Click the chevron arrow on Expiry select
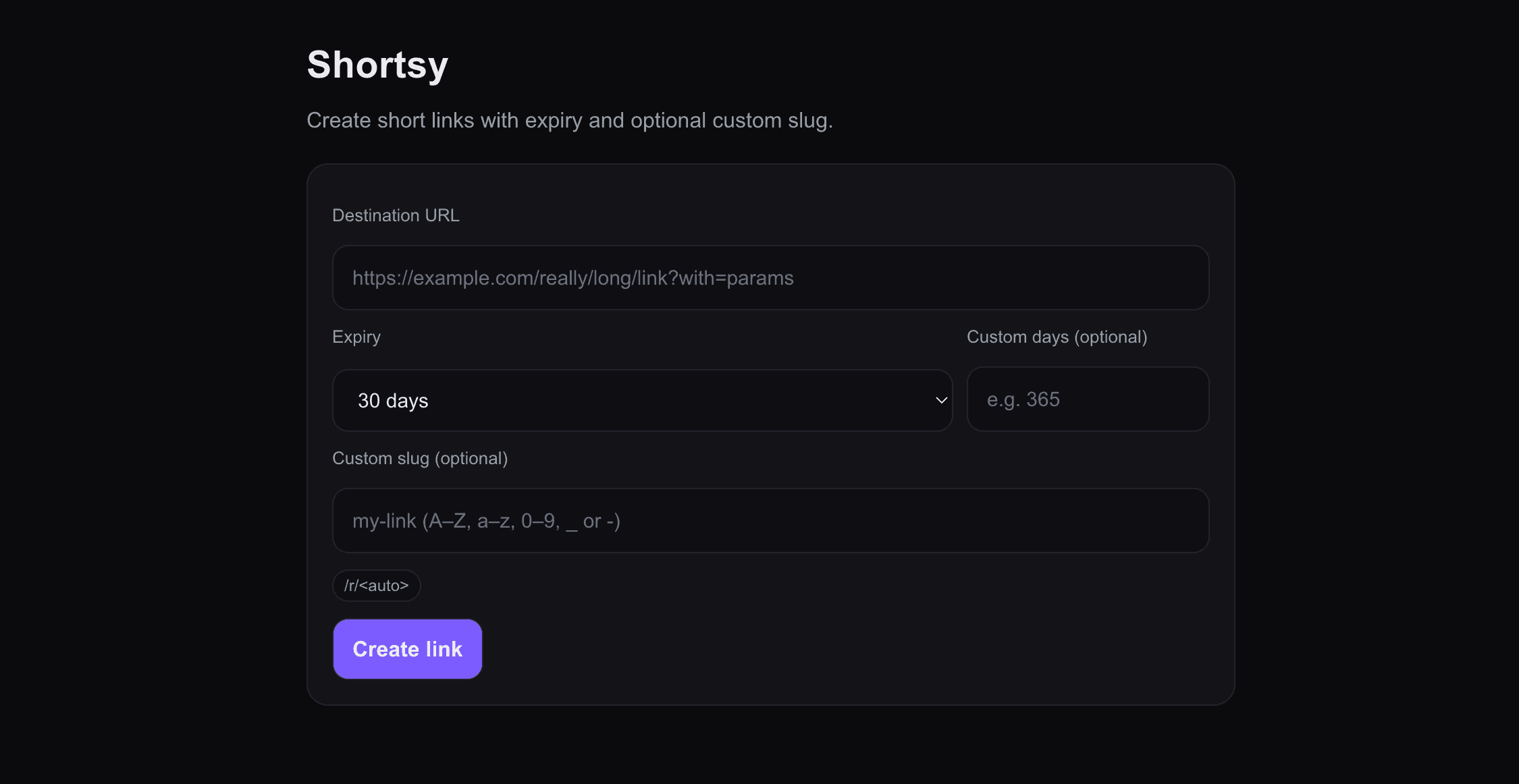Screen dimensions: 1519x784 (x=941, y=401)
